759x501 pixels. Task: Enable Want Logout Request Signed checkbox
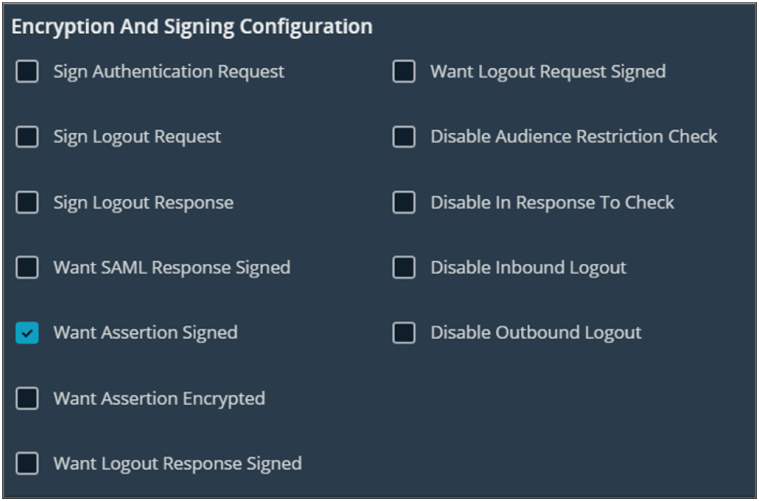[x=404, y=72]
